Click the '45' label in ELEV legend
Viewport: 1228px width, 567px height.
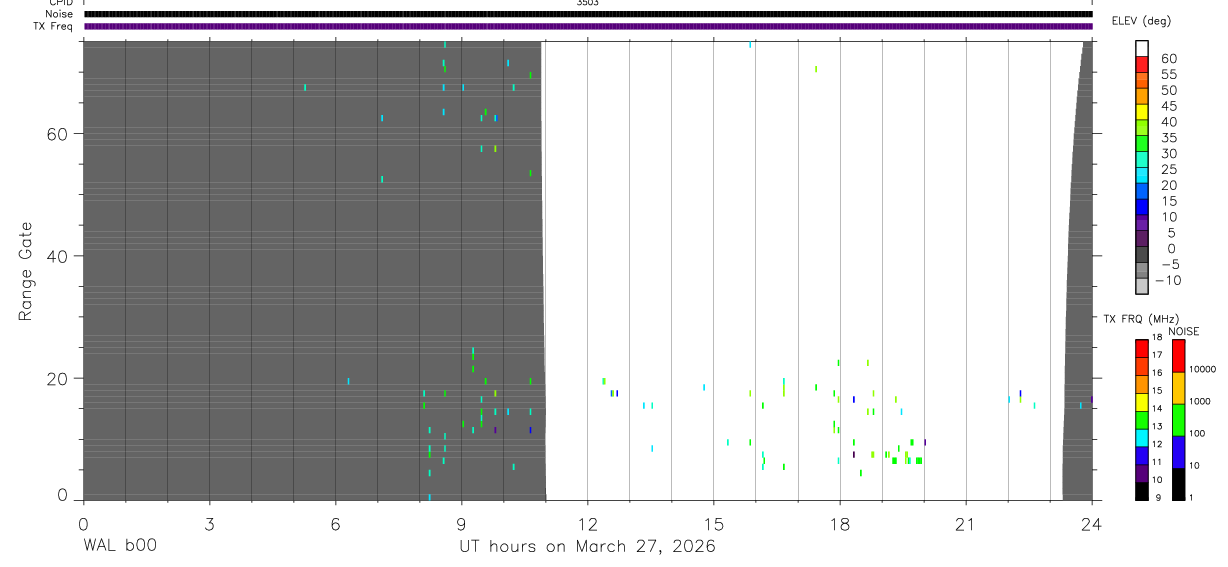pos(1169,106)
